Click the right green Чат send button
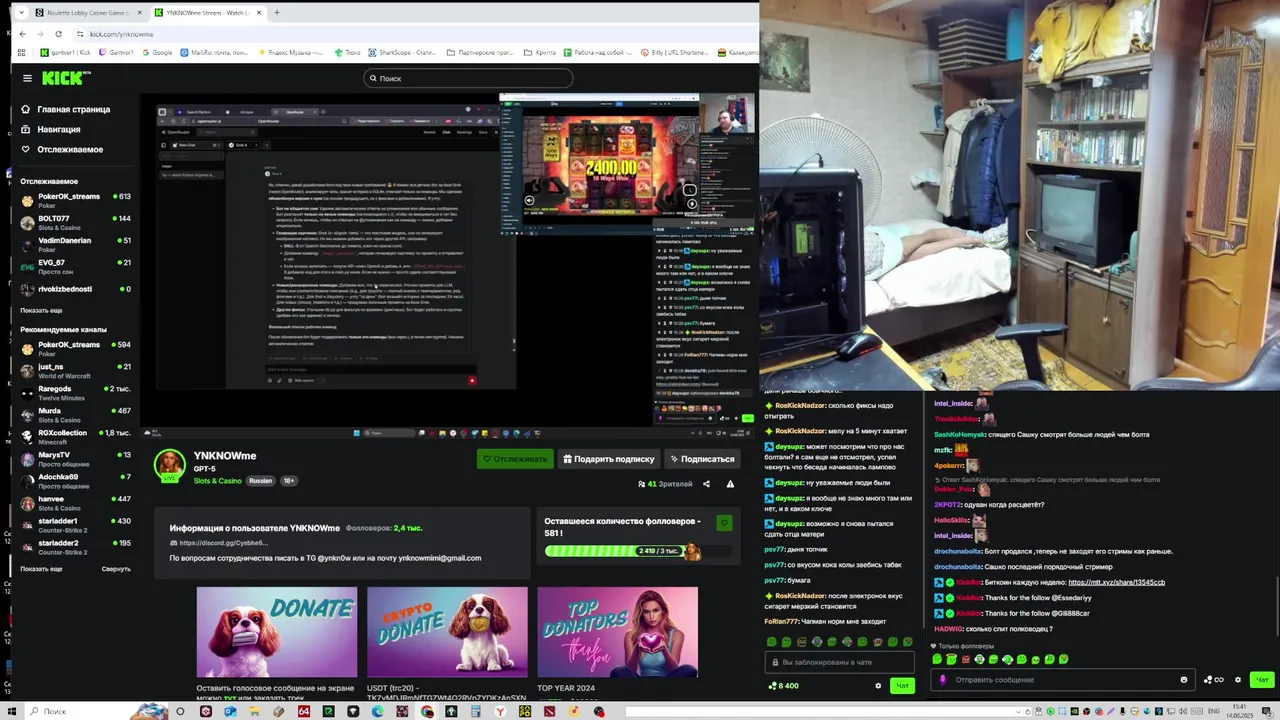1280x720 pixels. [1262, 680]
